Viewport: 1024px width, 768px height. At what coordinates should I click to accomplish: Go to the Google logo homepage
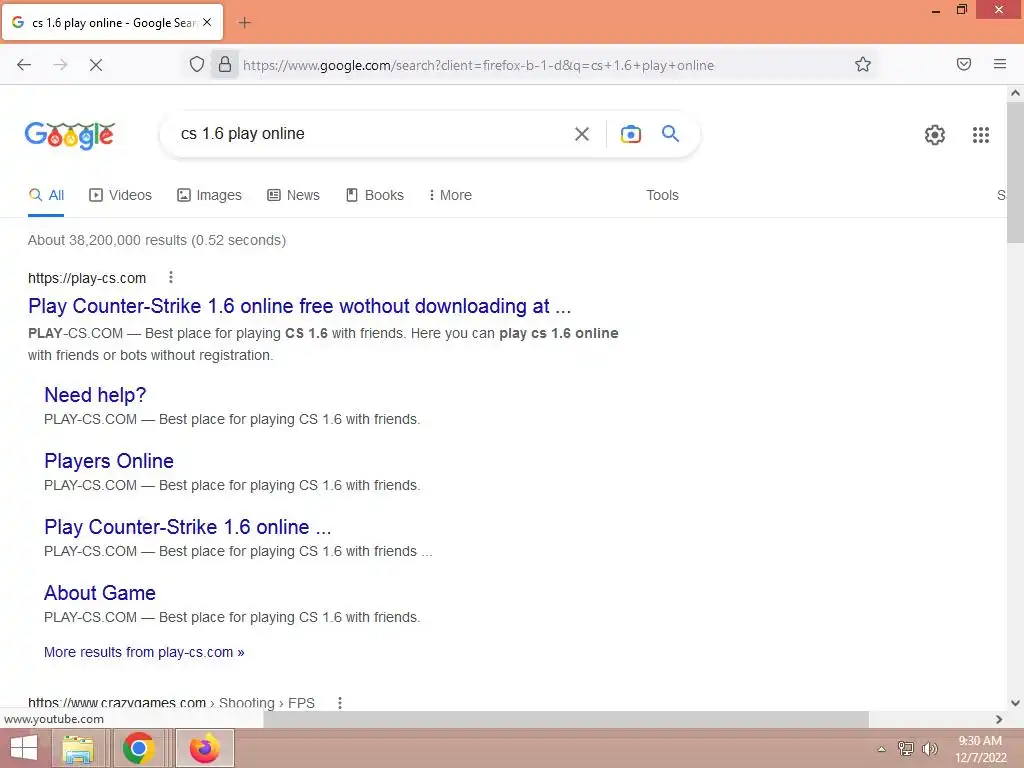70,135
